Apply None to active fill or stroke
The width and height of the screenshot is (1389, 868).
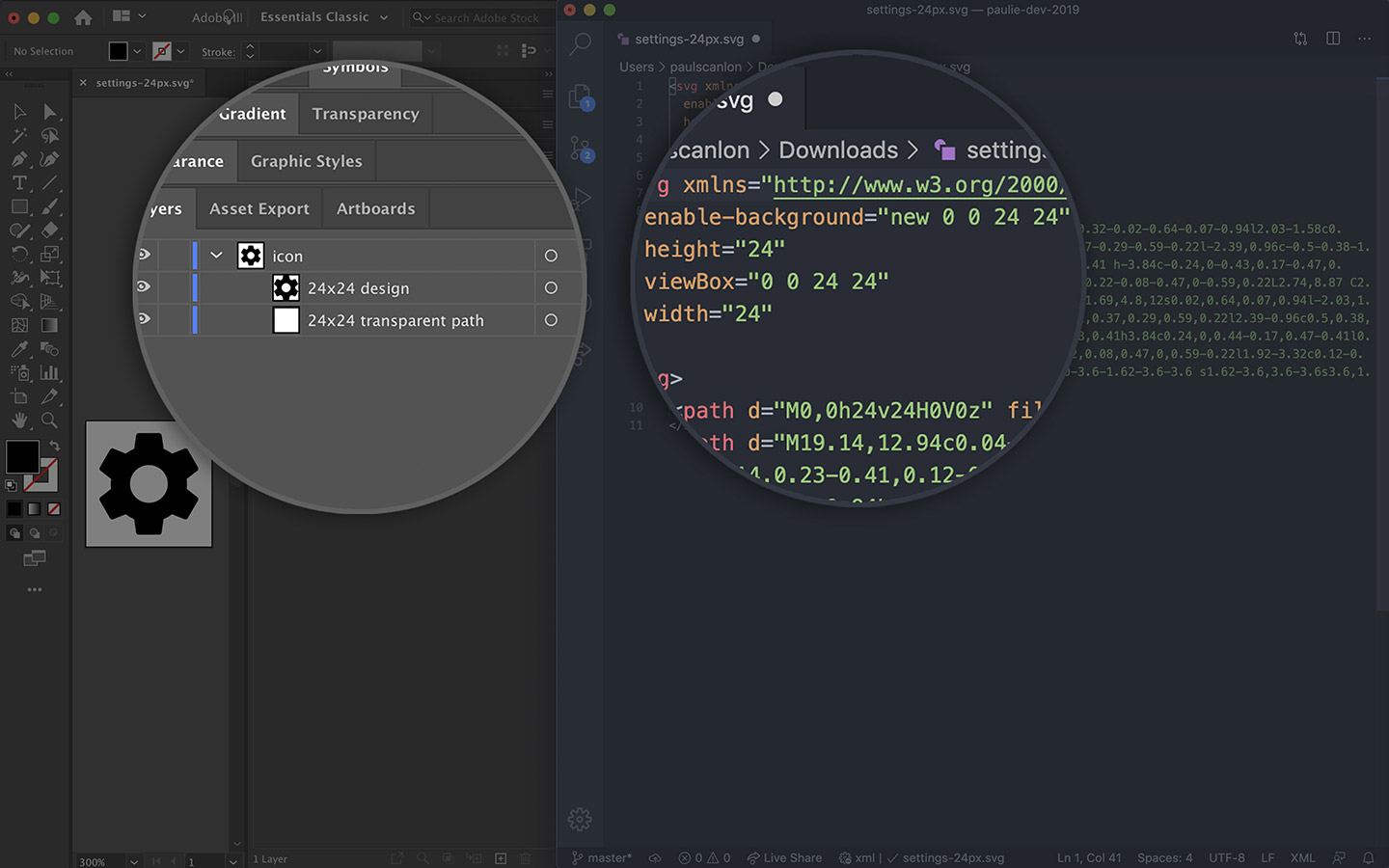point(54,508)
